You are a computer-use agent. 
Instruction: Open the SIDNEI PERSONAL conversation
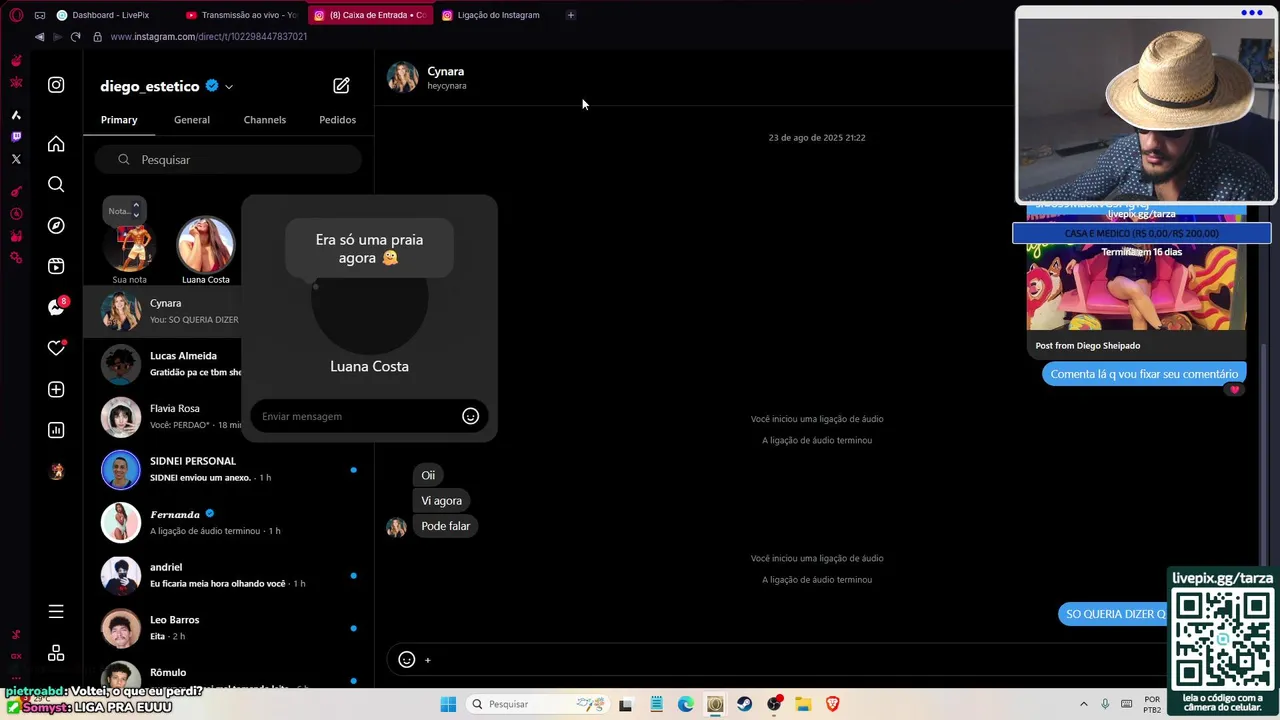[228, 470]
